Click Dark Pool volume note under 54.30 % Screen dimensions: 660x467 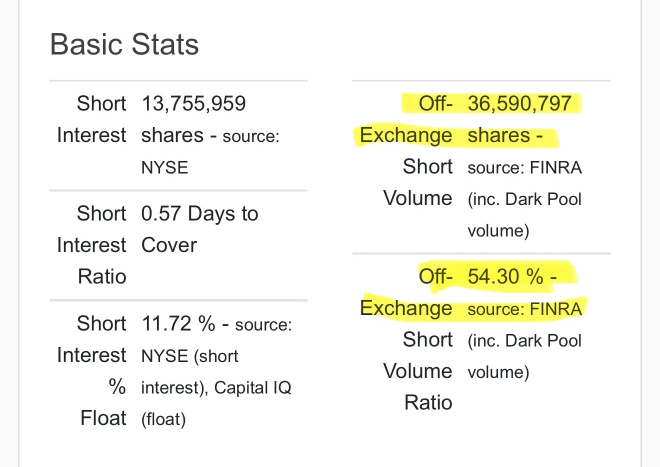[x=524, y=356]
